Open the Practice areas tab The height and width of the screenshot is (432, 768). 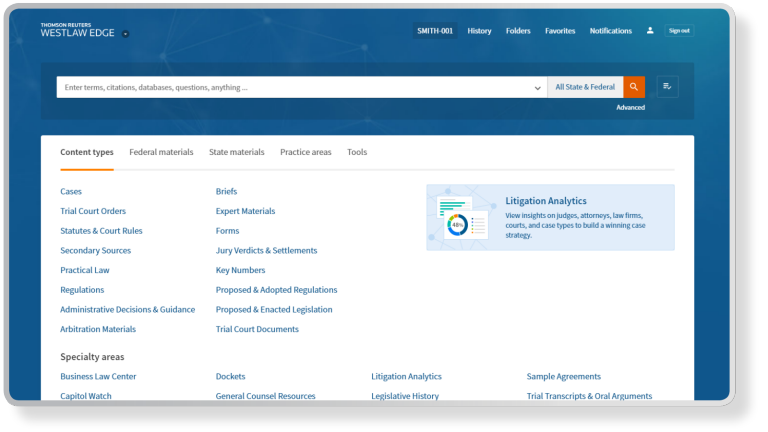tap(305, 153)
